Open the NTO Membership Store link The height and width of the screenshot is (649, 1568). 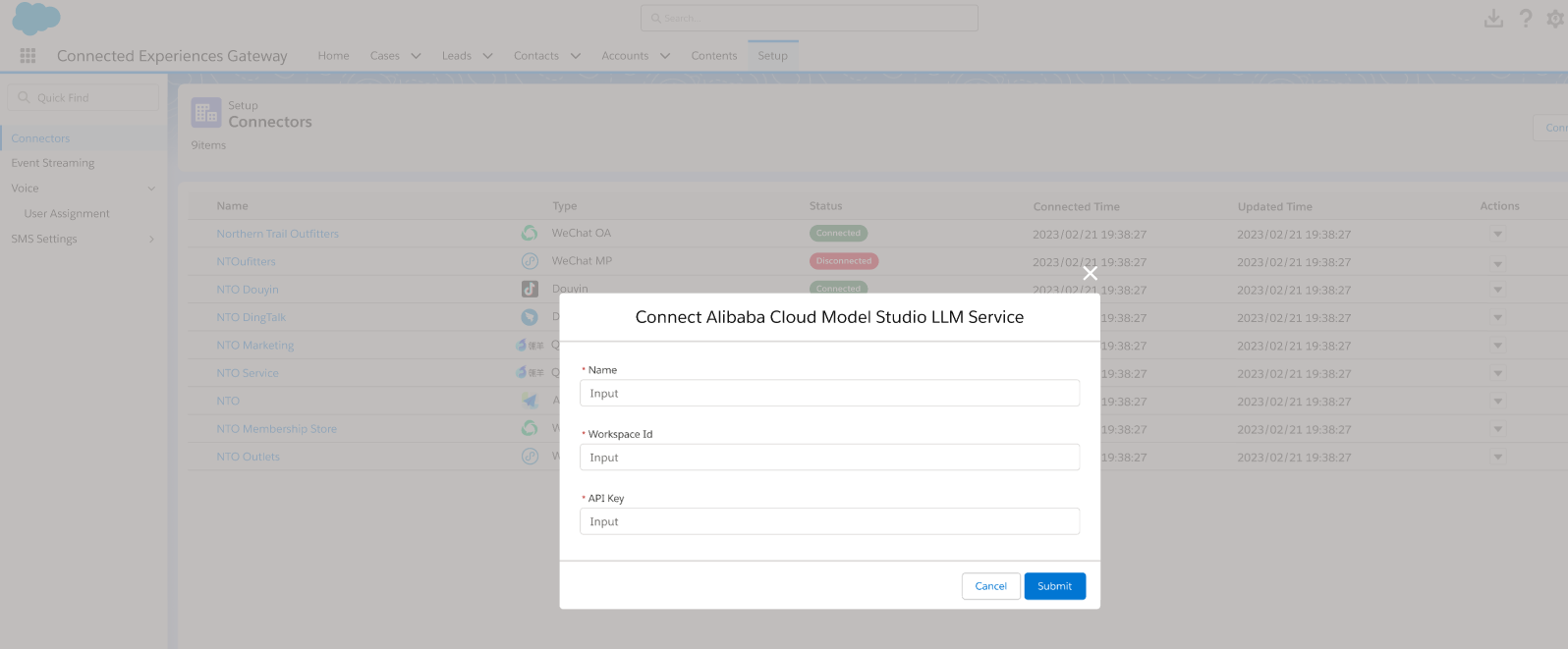(x=276, y=429)
